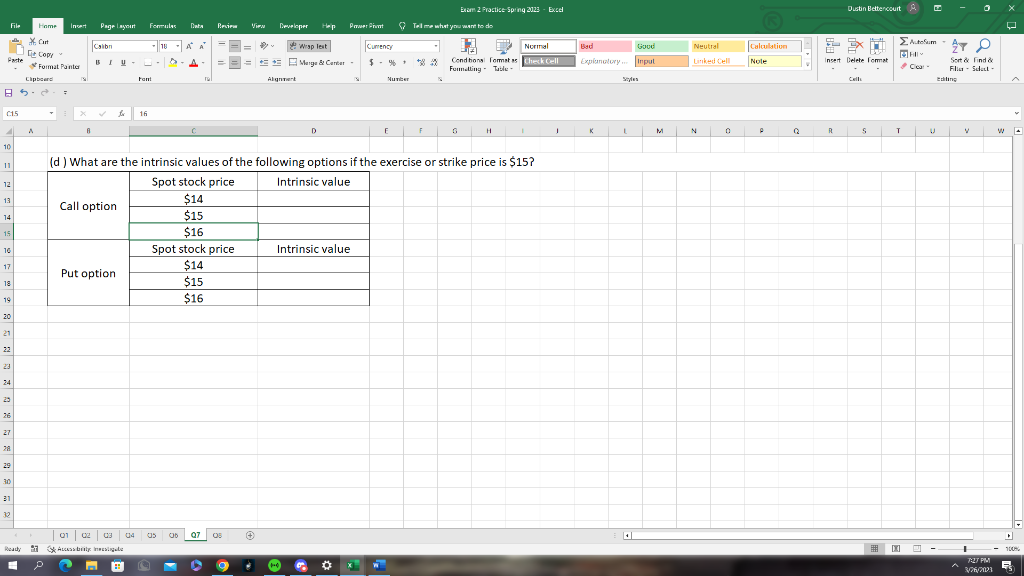Apply the yellow fill color bucket
1024x576 pixels.
click(173, 63)
